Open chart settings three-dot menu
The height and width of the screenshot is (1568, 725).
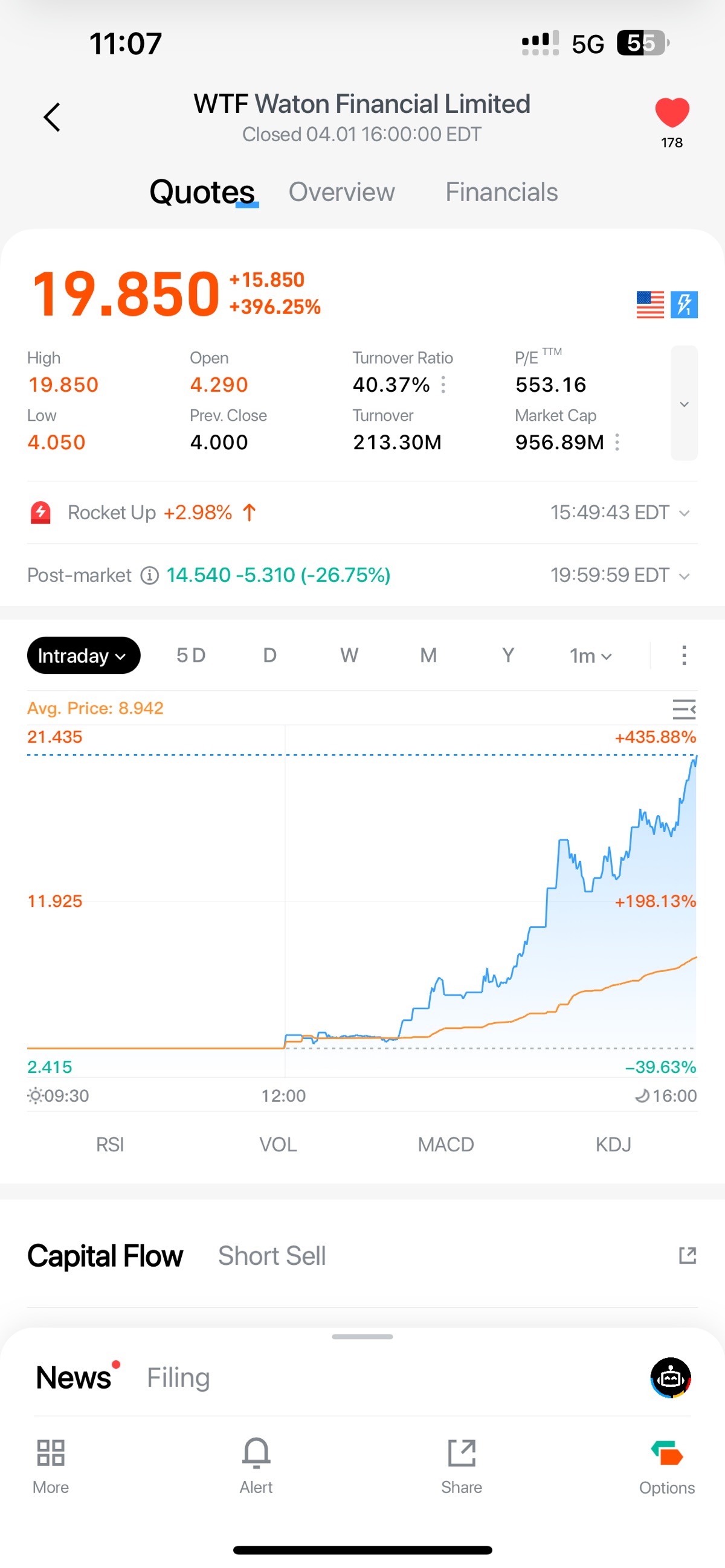[683, 656]
